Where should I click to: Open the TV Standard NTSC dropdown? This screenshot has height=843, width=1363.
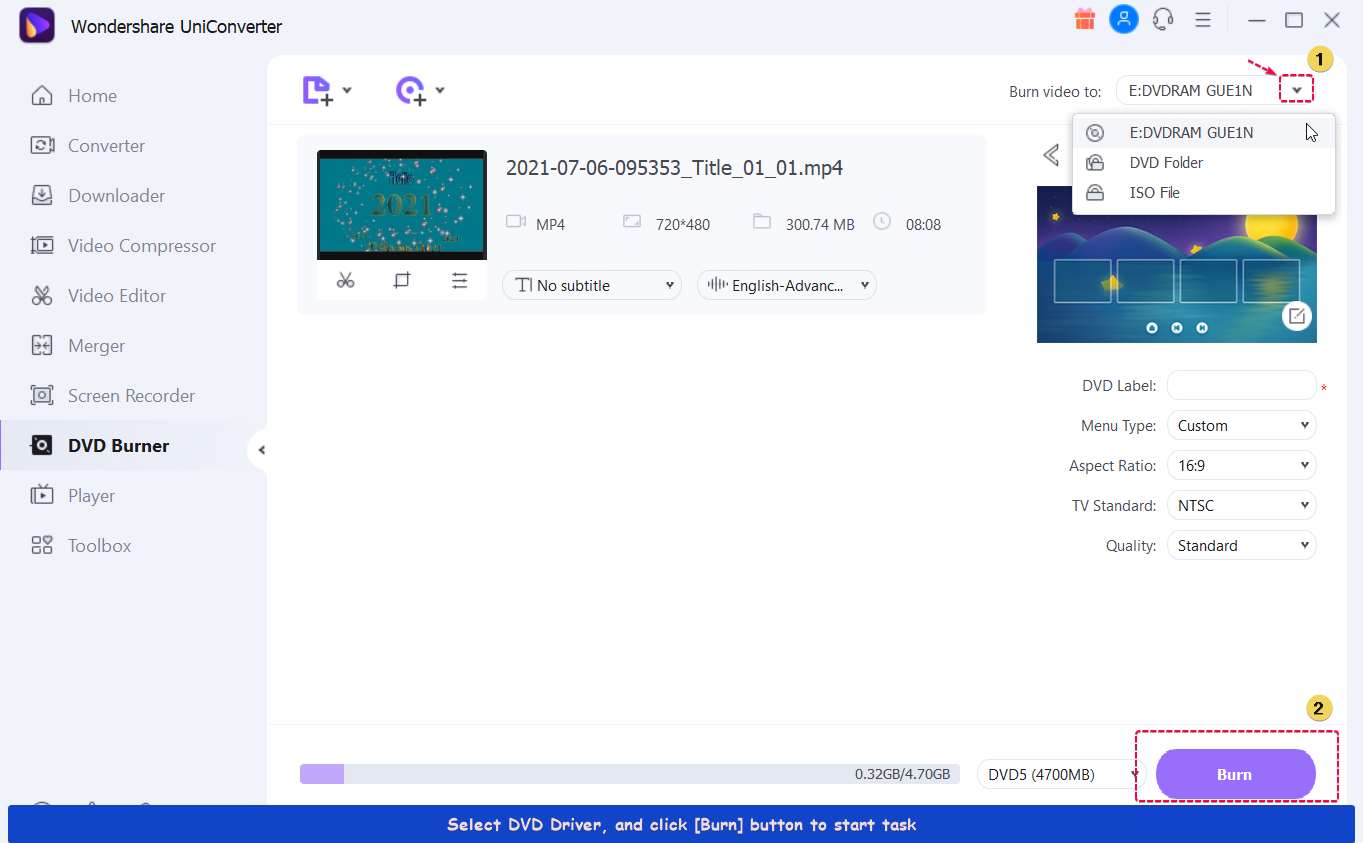point(1241,506)
